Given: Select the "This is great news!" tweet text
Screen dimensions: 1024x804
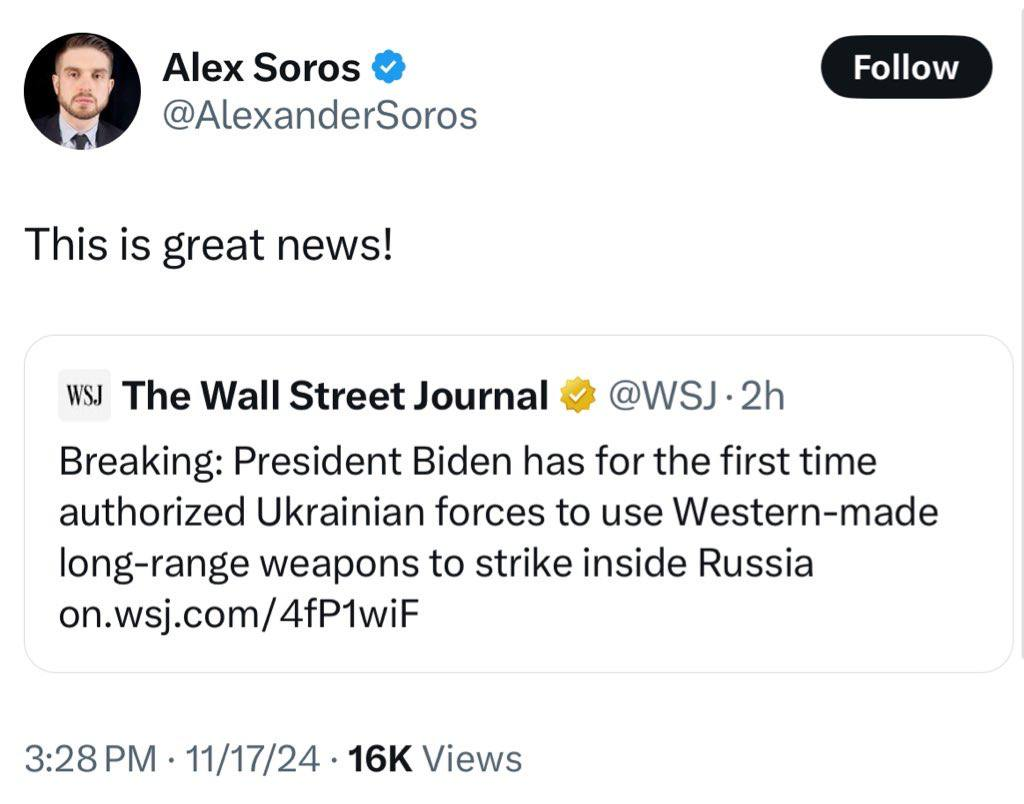Looking at the screenshot, I should click(209, 245).
